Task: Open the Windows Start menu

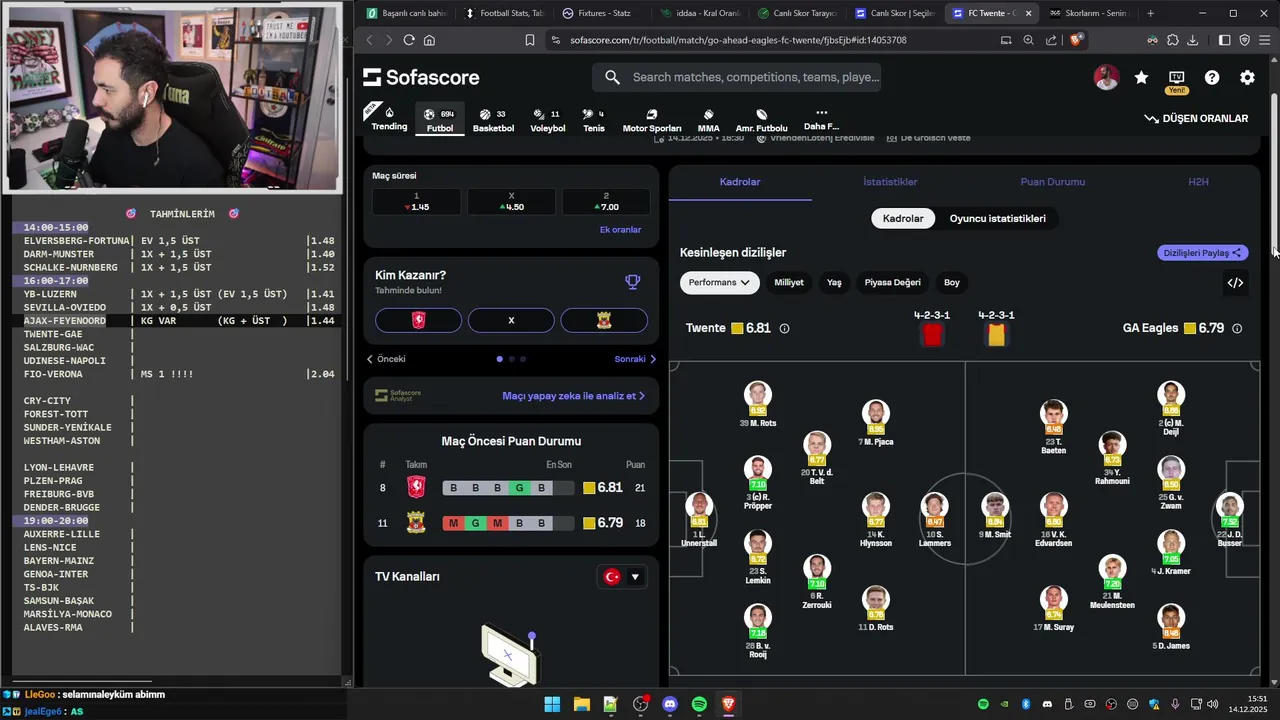Action: pos(552,704)
